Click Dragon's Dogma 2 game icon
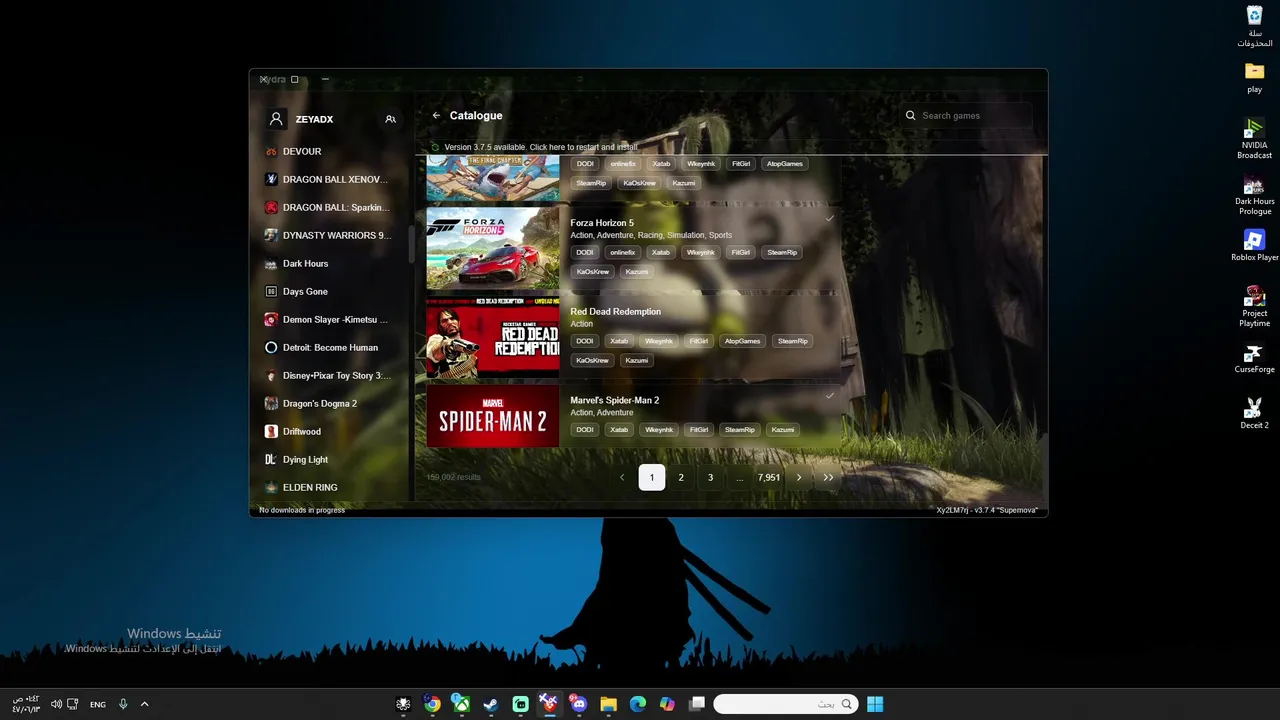 271,404
